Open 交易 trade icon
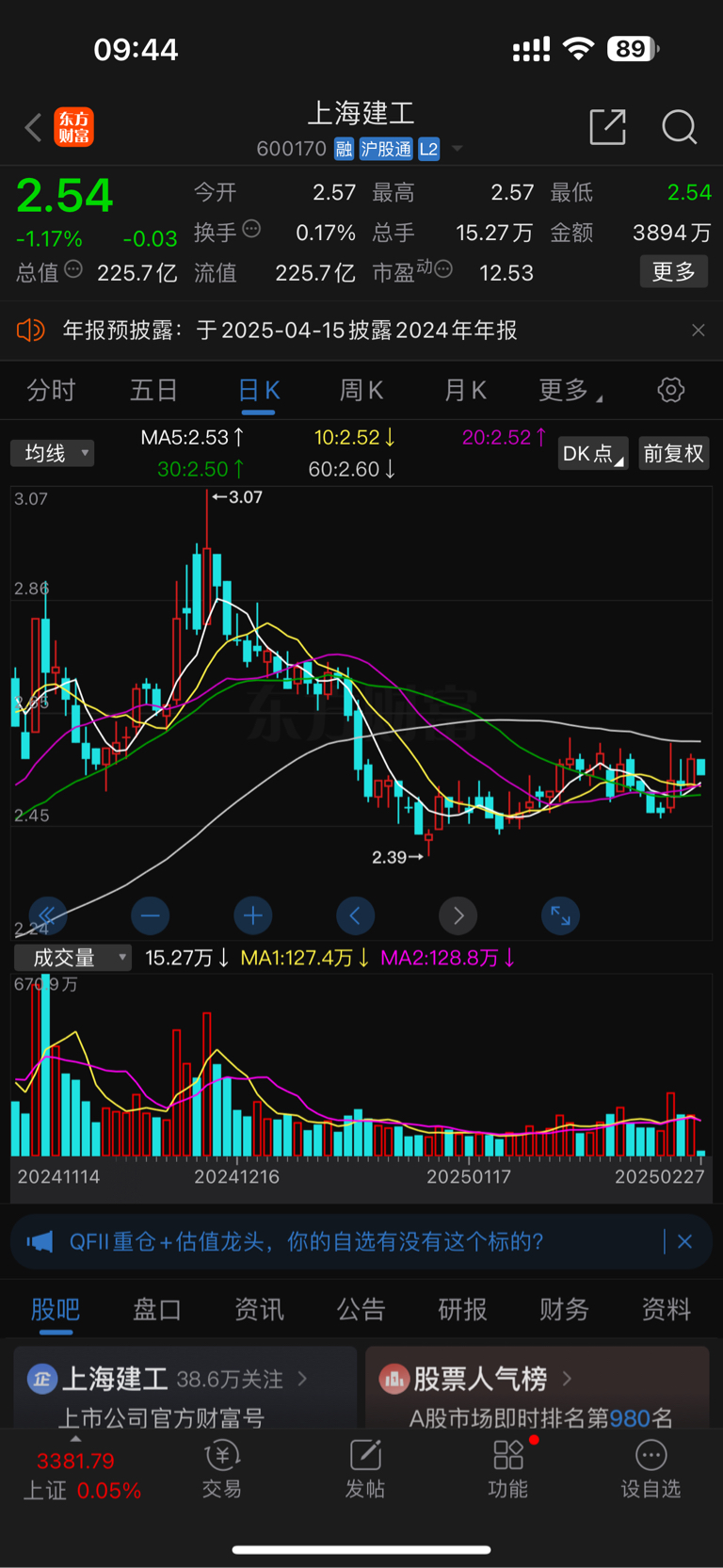This screenshot has width=723, height=1568. tap(222, 1469)
